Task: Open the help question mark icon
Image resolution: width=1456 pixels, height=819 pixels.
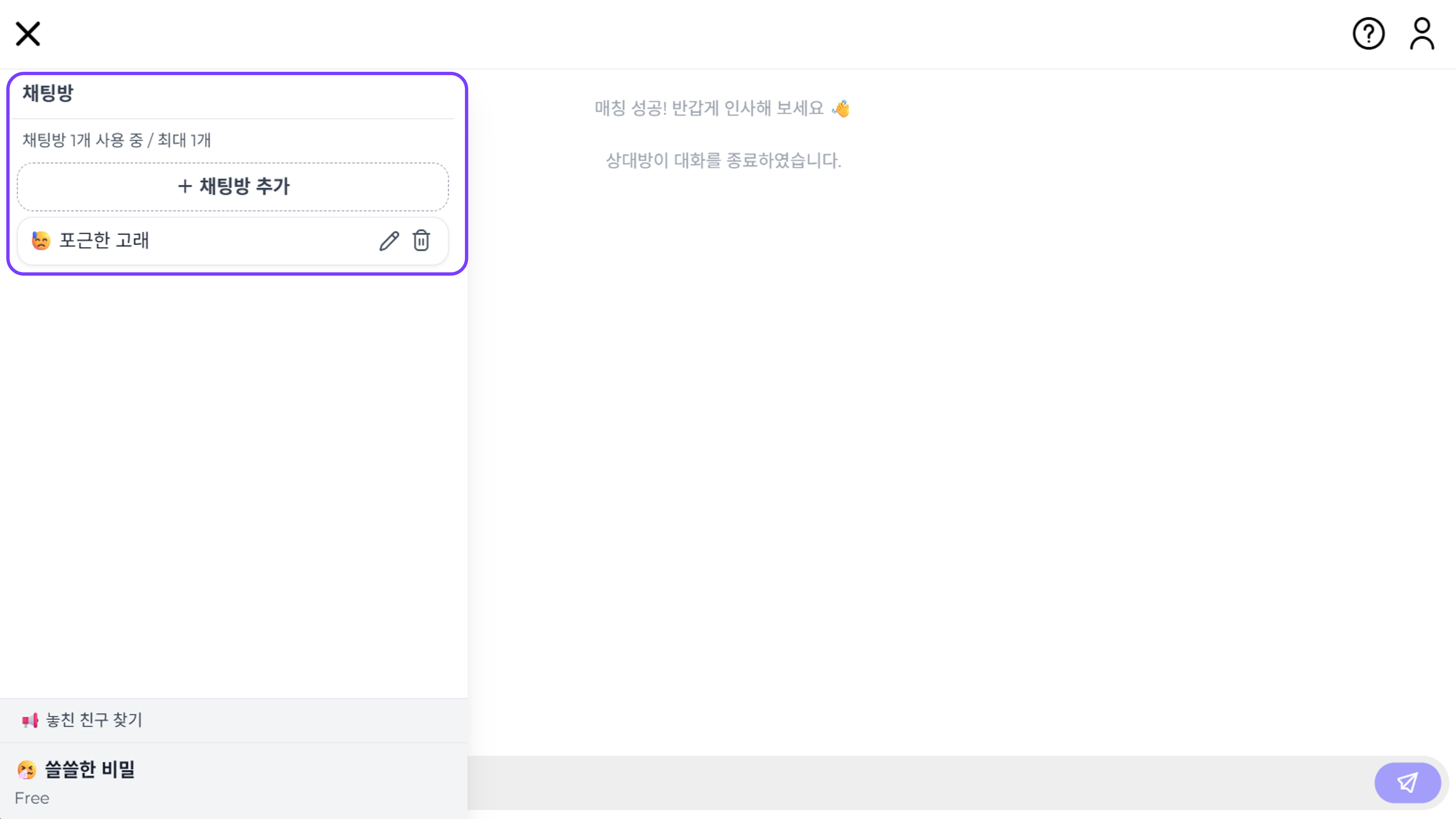Action: tap(1368, 34)
